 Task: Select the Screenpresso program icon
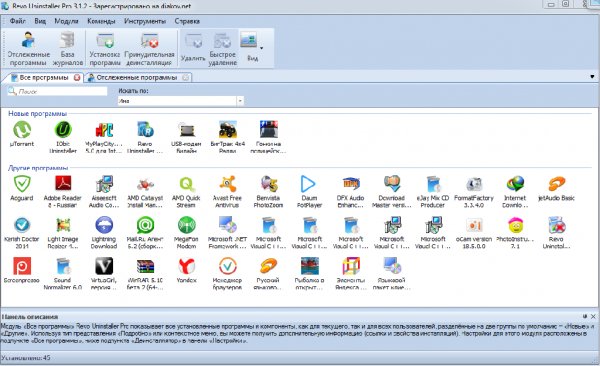click(x=22, y=266)
